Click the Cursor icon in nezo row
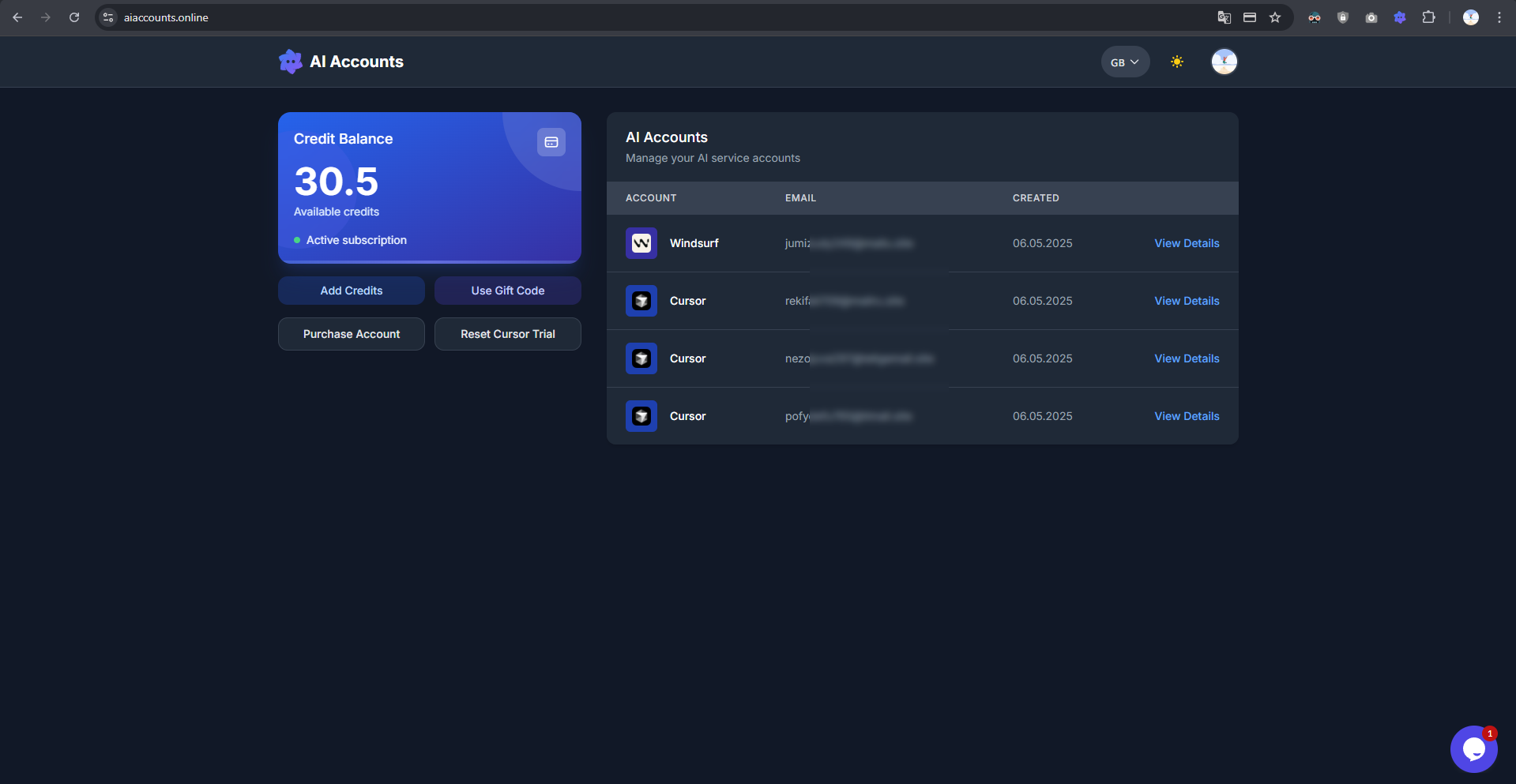Viewport: 1516px width, 784px height. [641, 358]
